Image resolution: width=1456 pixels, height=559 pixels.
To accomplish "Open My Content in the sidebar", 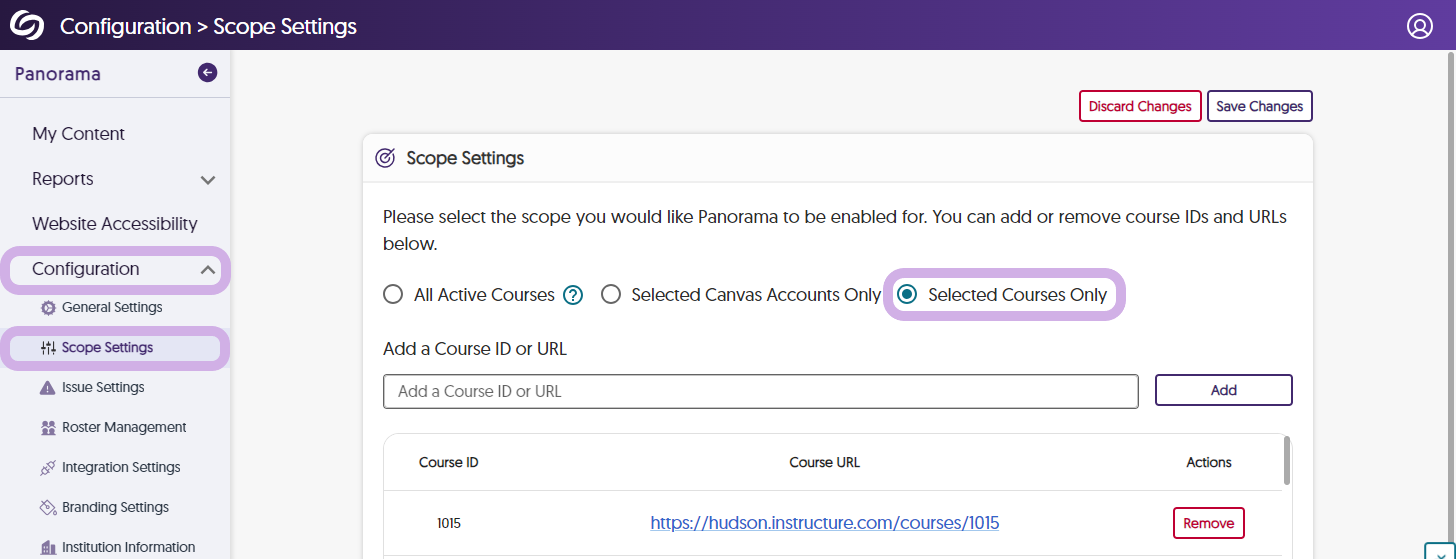I will tap(78, 134).
